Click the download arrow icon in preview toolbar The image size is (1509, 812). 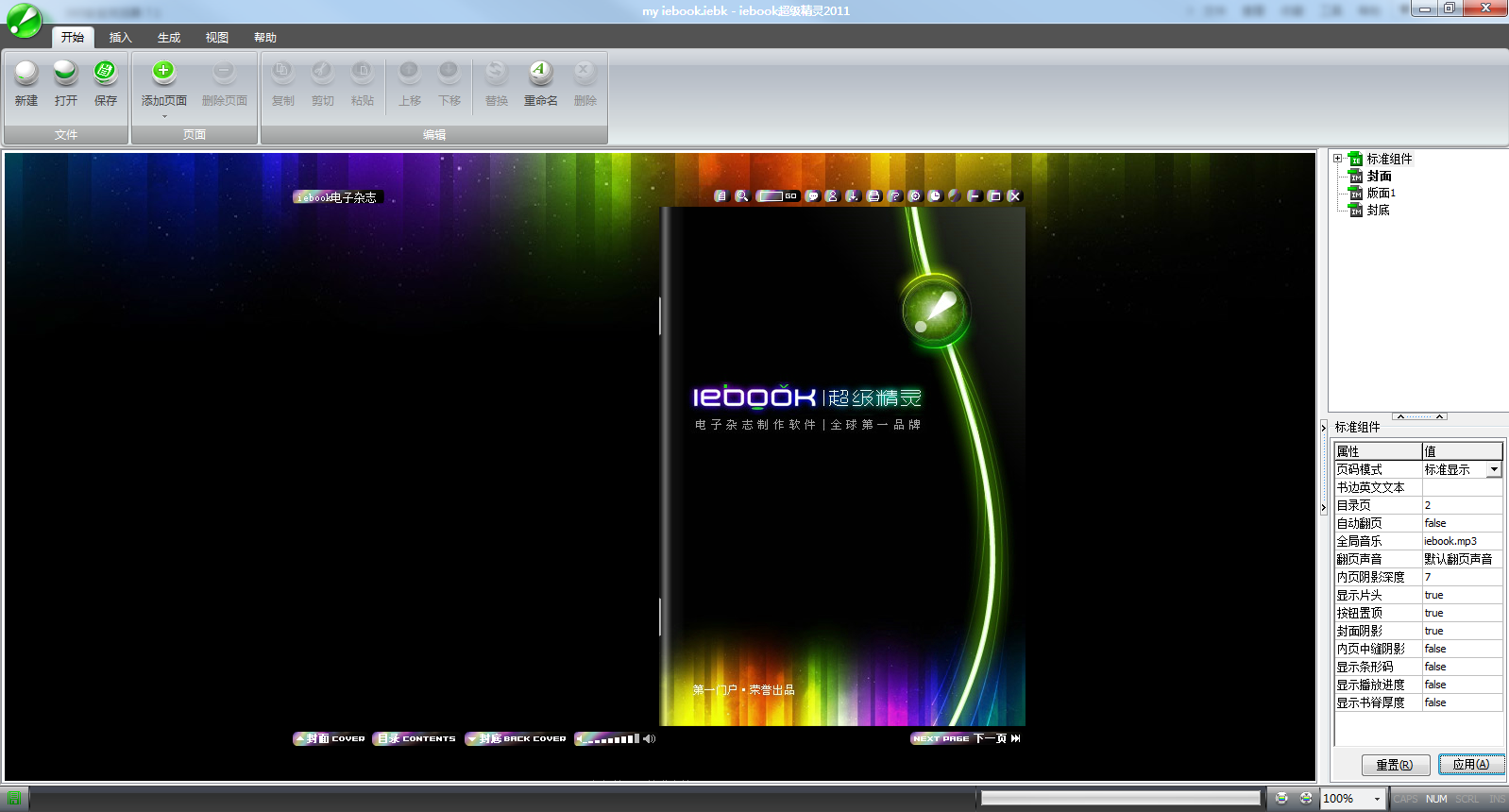coord(853,196)
